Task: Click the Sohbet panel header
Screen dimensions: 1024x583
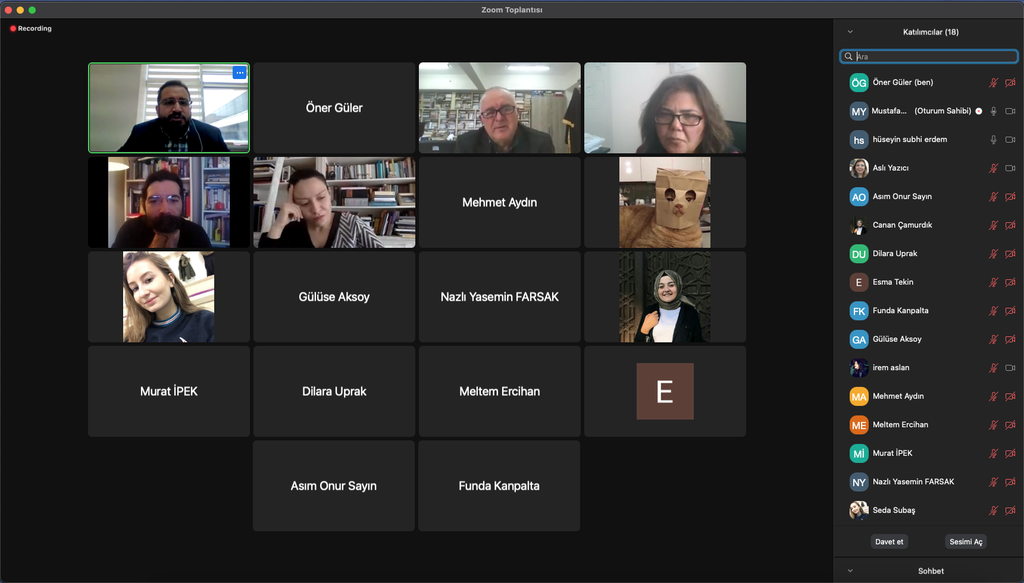Action: [x=931, y=571]
